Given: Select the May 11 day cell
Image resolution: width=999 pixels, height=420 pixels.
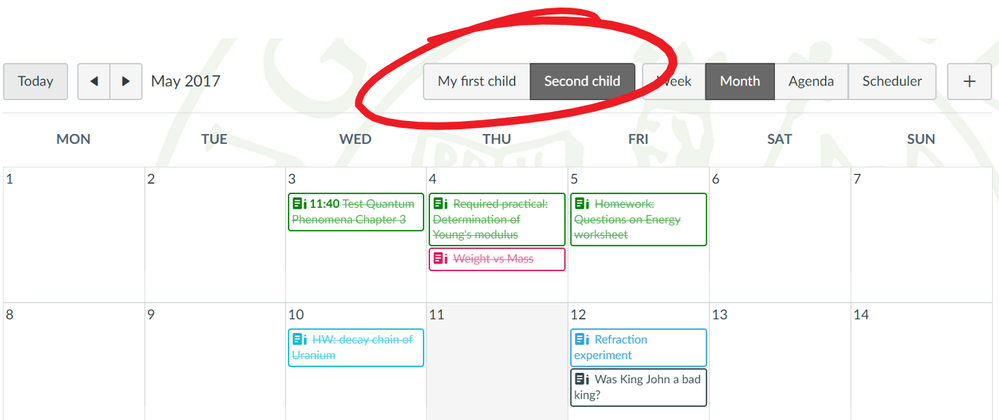Looking at the screenshot, I should point(497,361).
